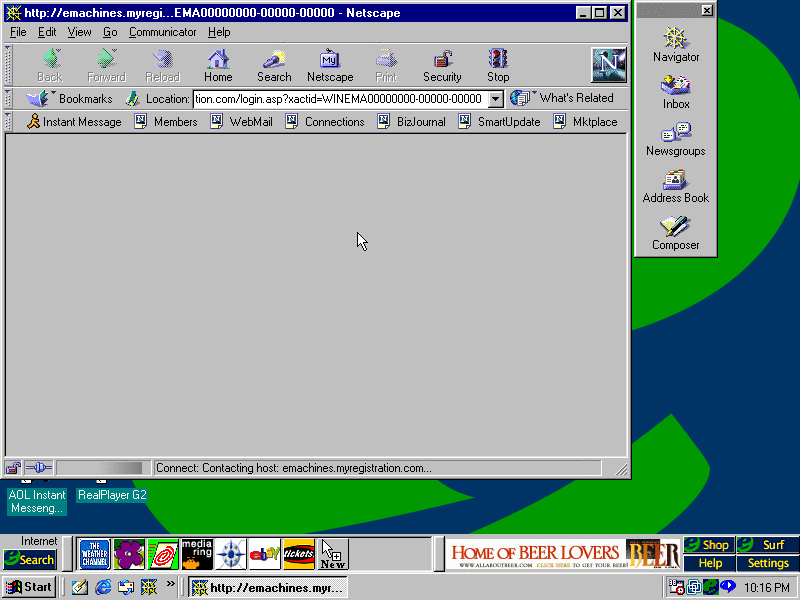Open the Bookmarks dropdown menu
800x600 pixels.
[70, 99]
